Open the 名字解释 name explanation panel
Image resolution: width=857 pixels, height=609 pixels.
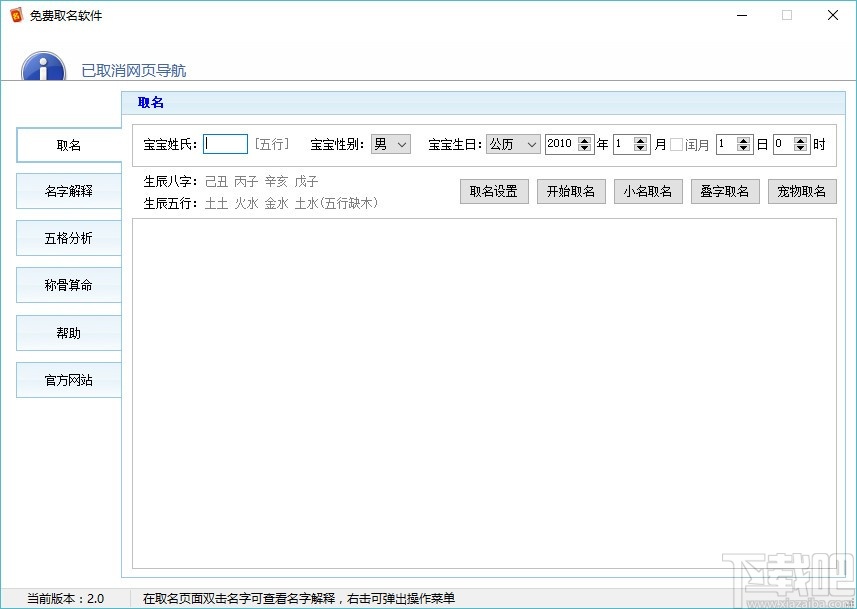click(x=68, y=191)
